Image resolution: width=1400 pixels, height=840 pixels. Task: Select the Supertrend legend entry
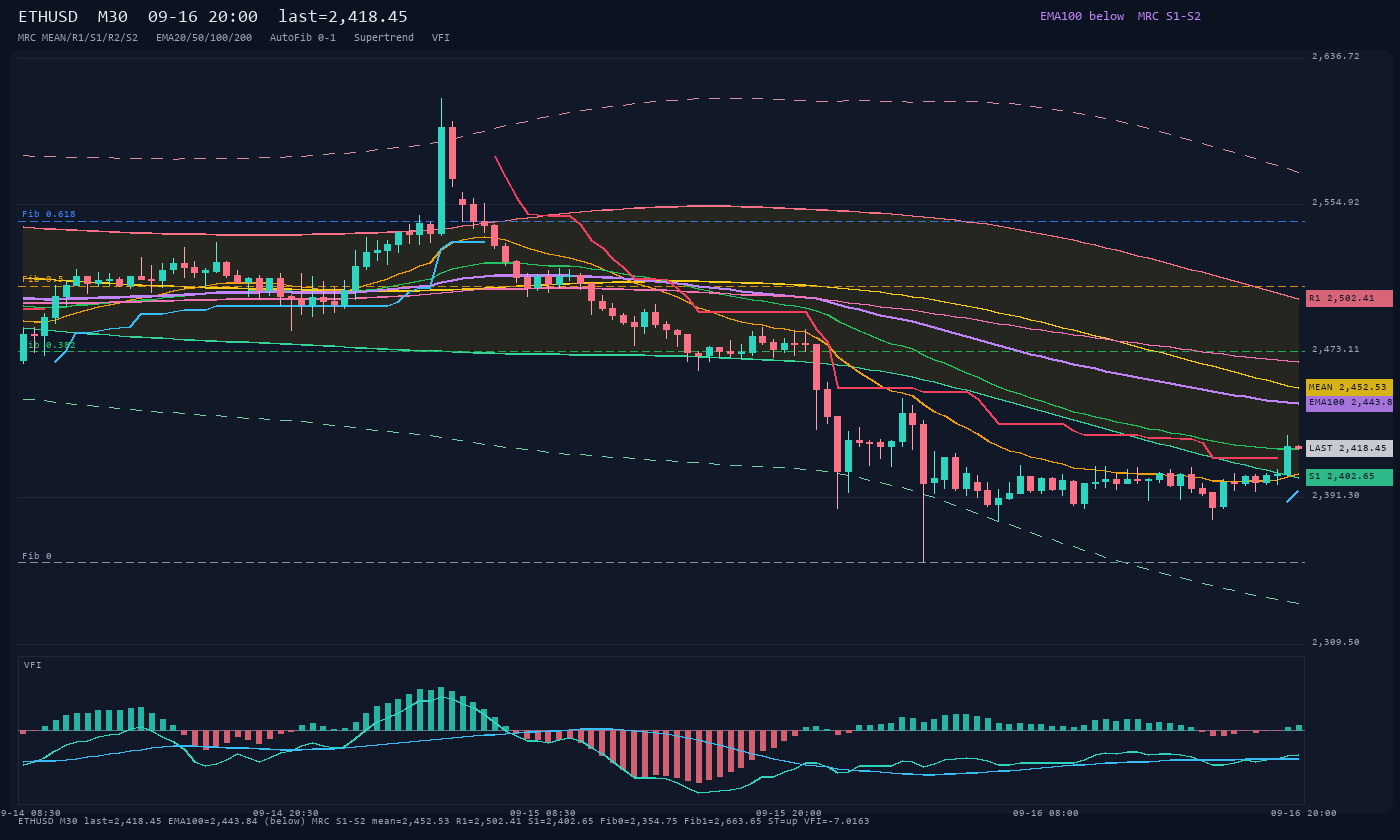click(x=384, y=37)
